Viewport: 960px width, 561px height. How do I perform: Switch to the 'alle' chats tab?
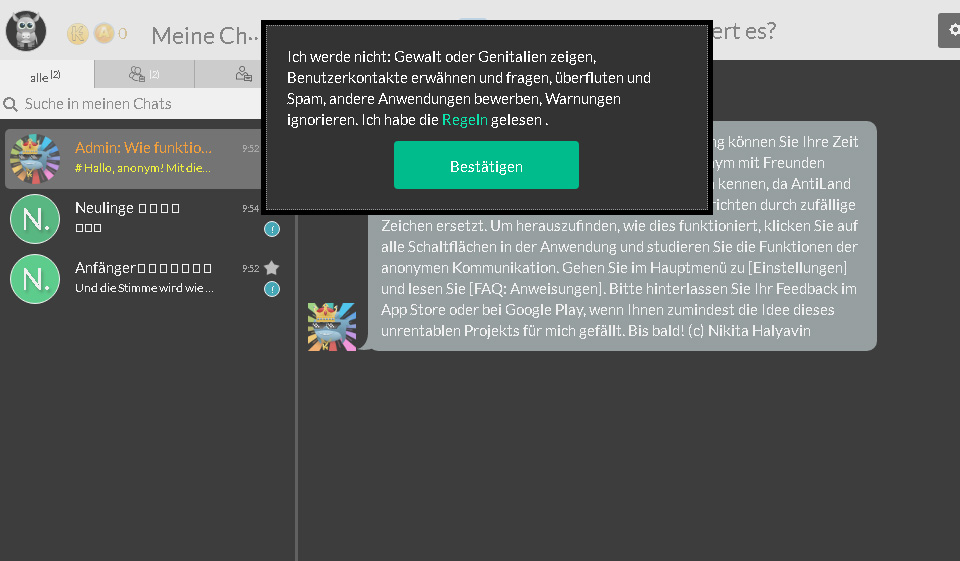click(x=46, y=75)
